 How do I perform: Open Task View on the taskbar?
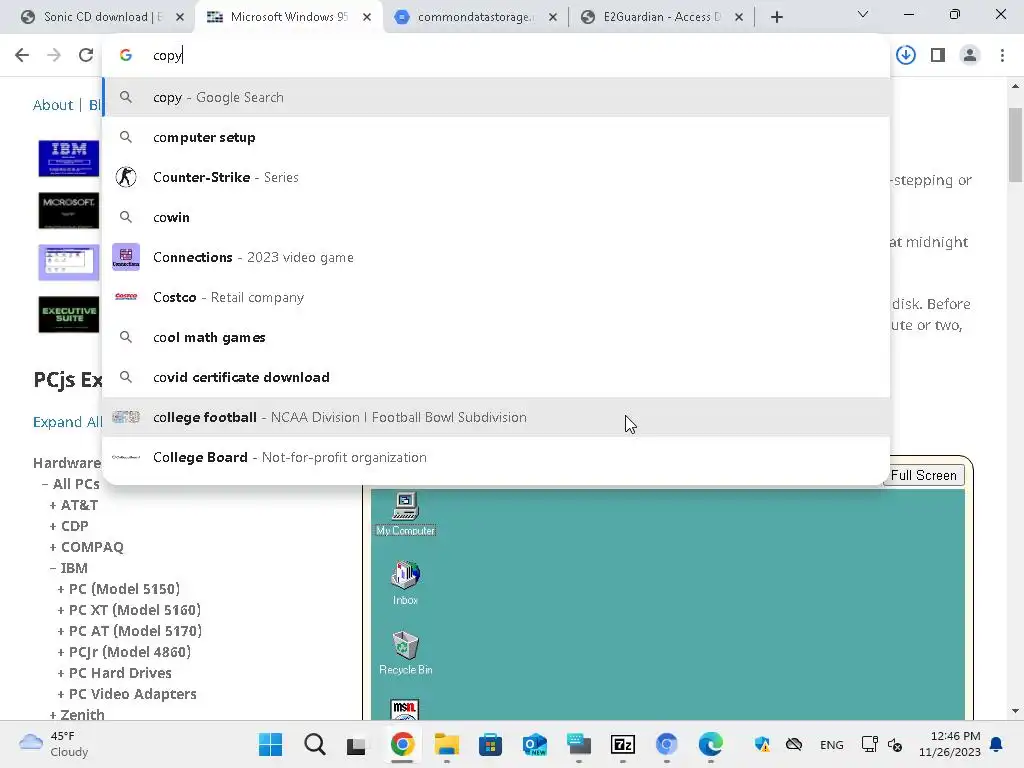coord(357,744)
